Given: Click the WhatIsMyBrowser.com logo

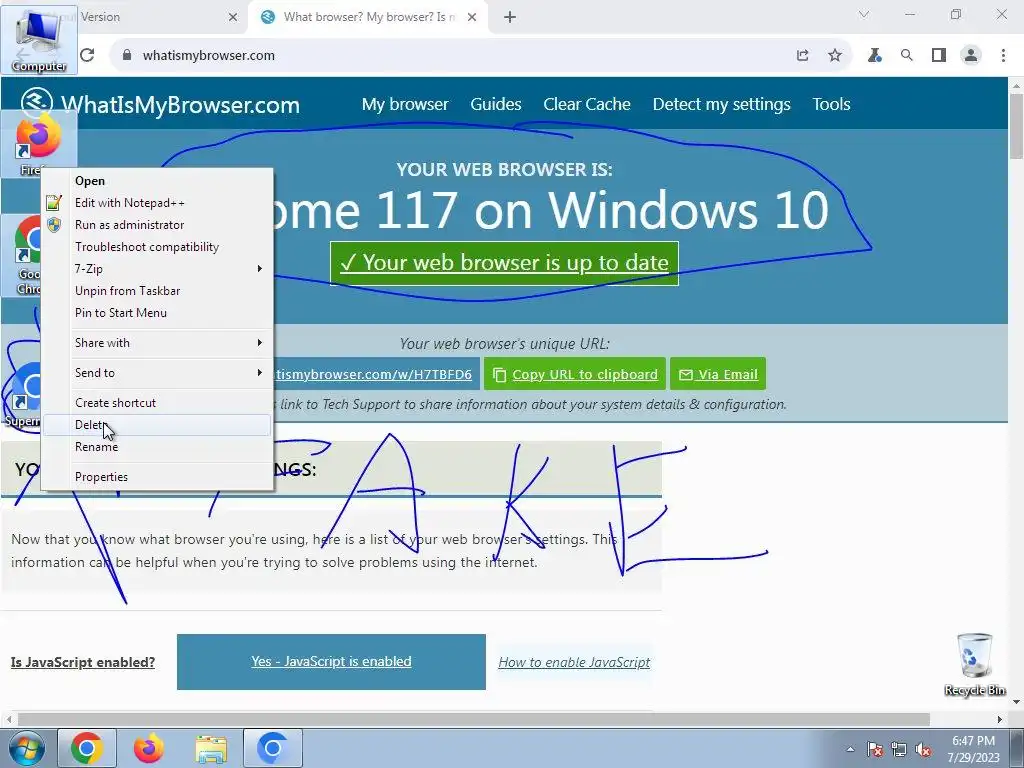Looking at the screenshot, I should pyautogui.click(x=160, y=103).
